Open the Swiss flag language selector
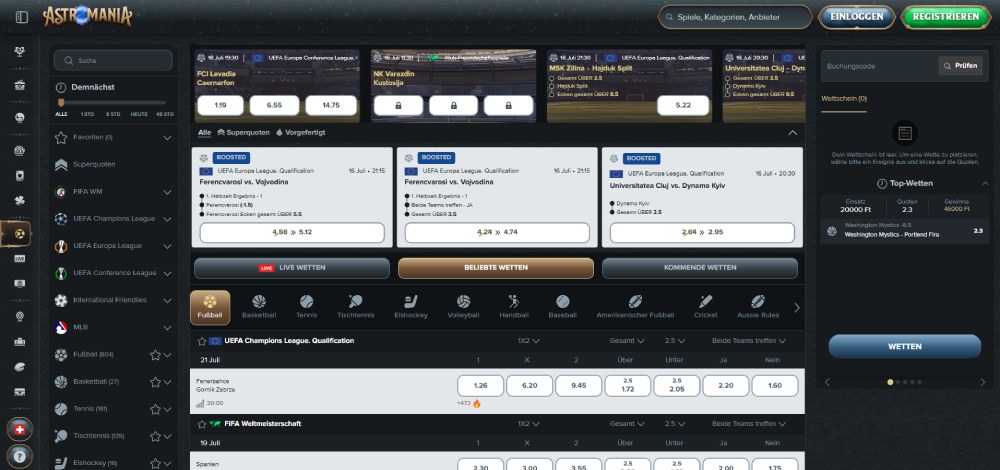This screenshot has height=470, width=1000. click(19, 429)
